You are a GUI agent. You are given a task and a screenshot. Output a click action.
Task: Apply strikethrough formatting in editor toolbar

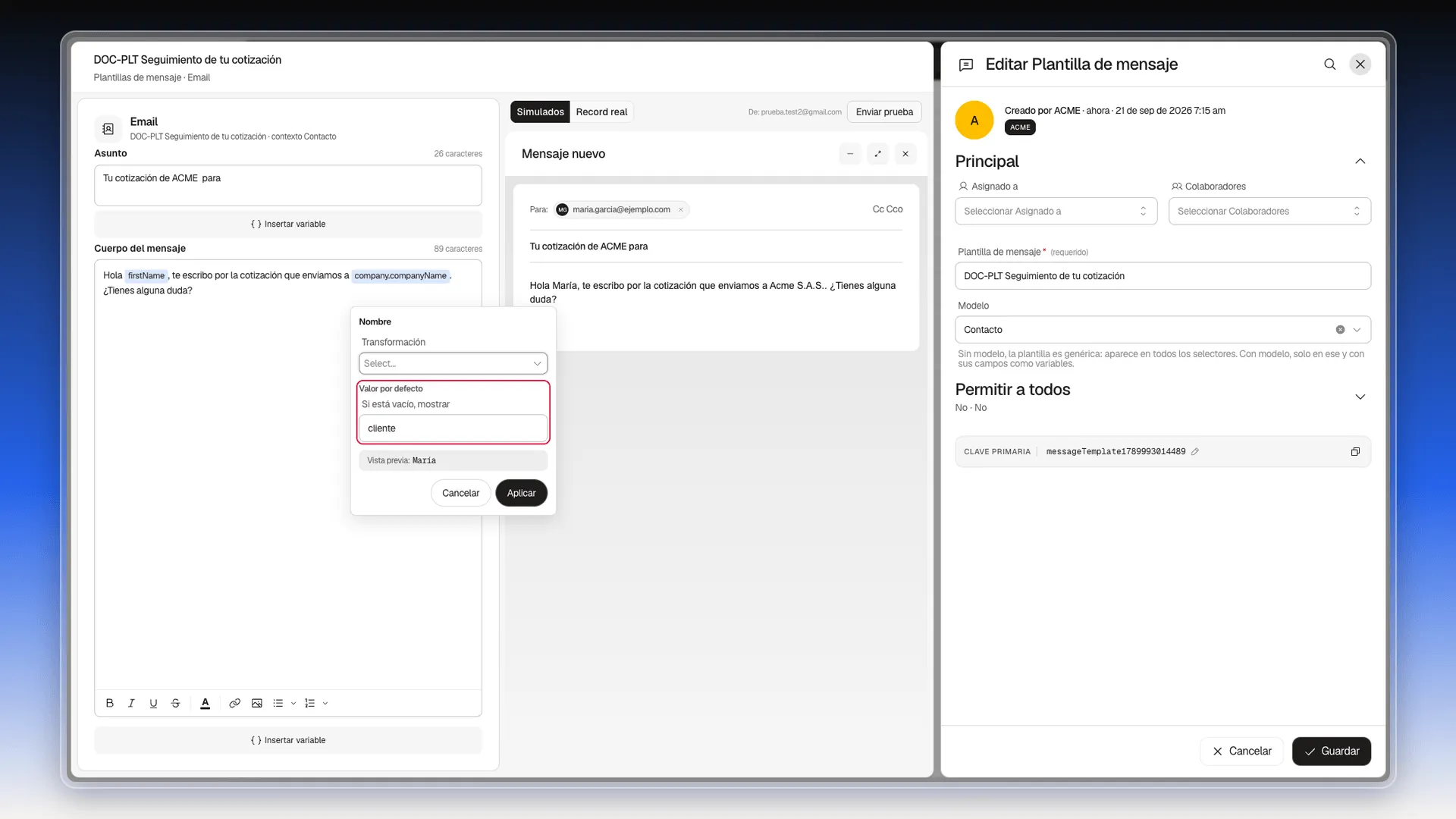click(x=175, y=703)
